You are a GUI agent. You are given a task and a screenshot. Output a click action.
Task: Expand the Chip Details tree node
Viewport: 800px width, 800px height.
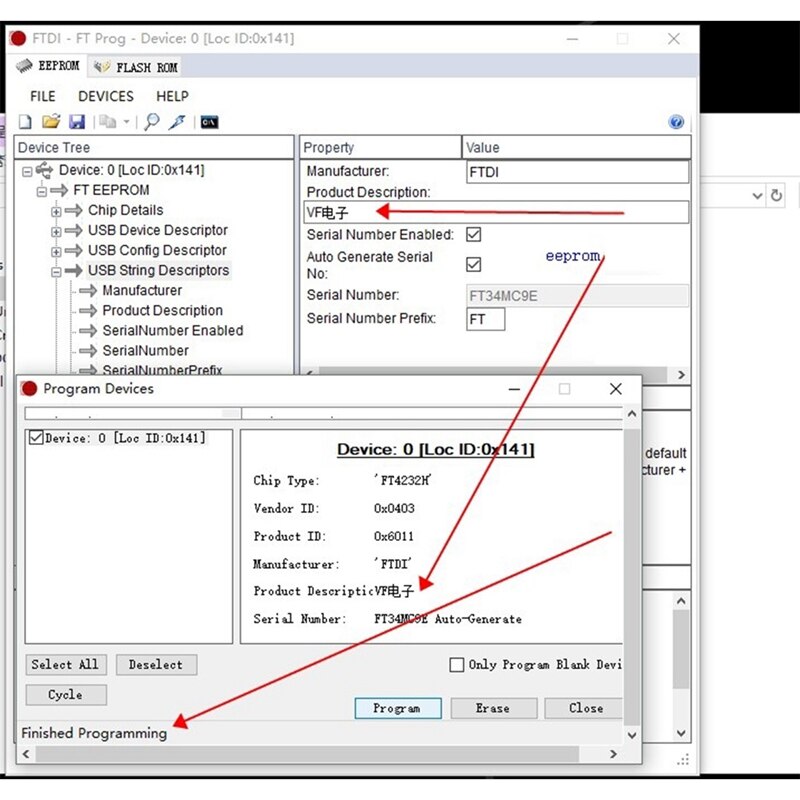pyautogui.click(x=56, y=211)
